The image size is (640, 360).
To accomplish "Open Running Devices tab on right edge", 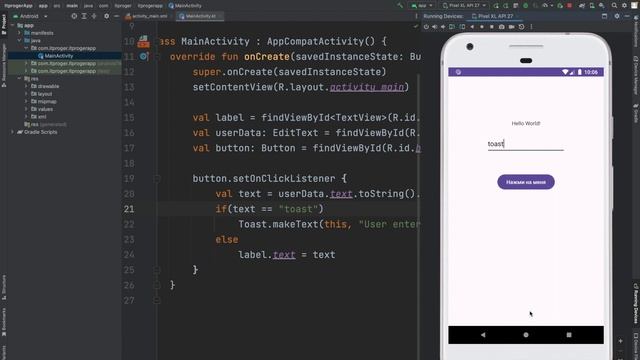I will click(x=636, y=303).
